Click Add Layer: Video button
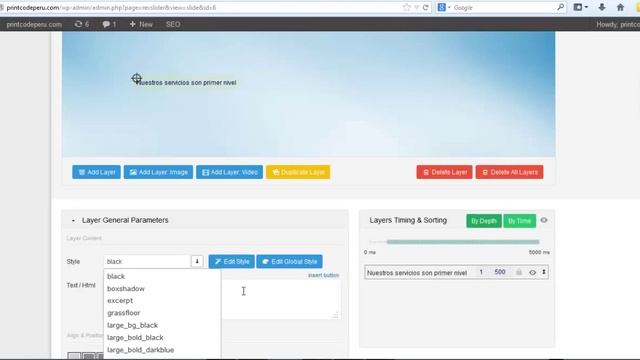The image size is (640, 360). click(229, 172)
